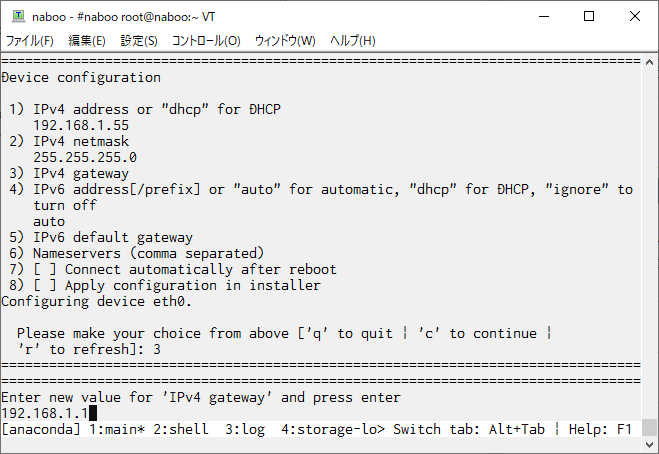Open the ウィンドウ(W) menu
The width and height of the screenshot is (659, 454).
pos(285,41)
